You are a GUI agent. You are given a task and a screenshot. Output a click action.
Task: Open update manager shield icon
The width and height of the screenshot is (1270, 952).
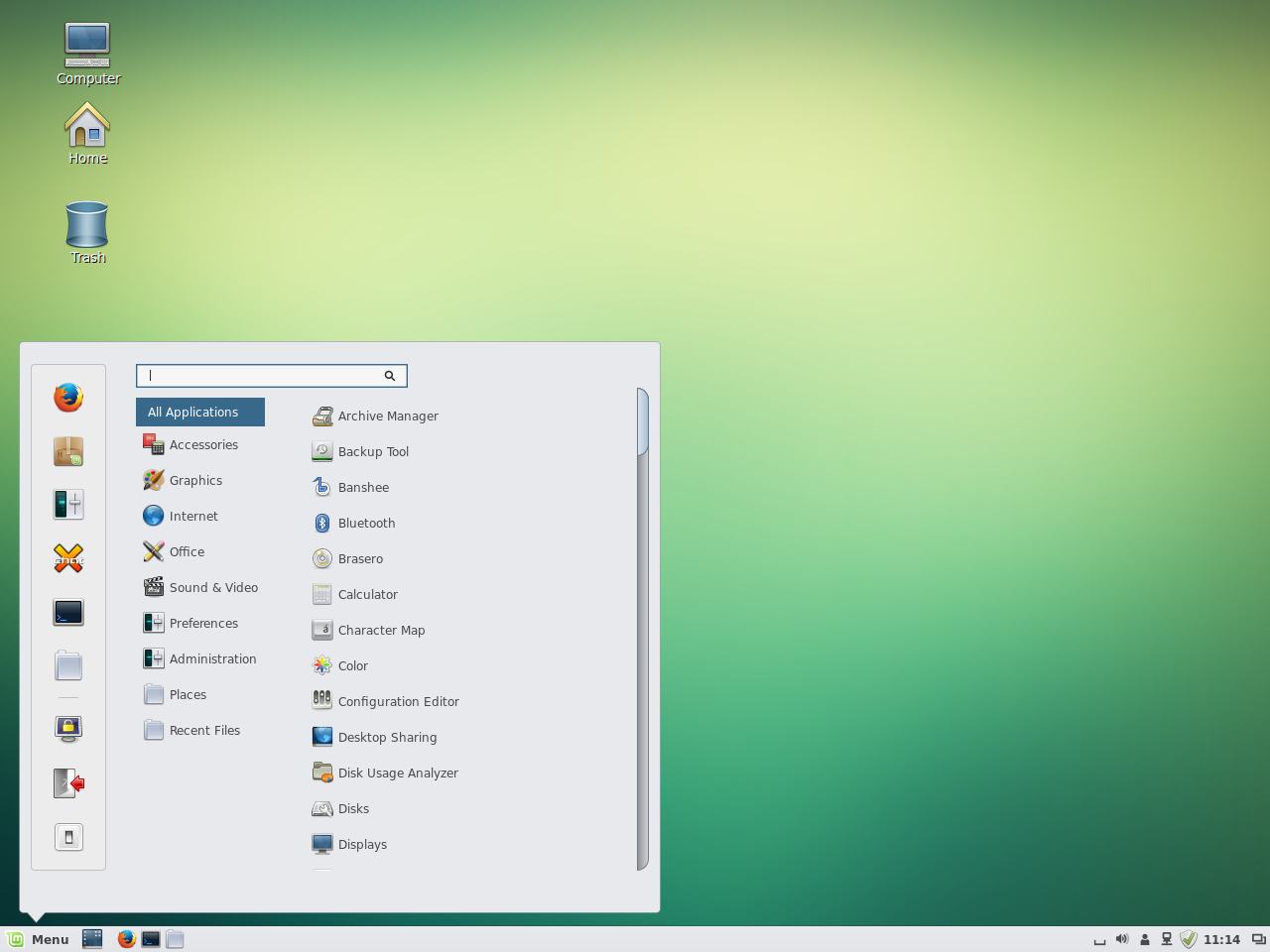tap(1189, 939)
